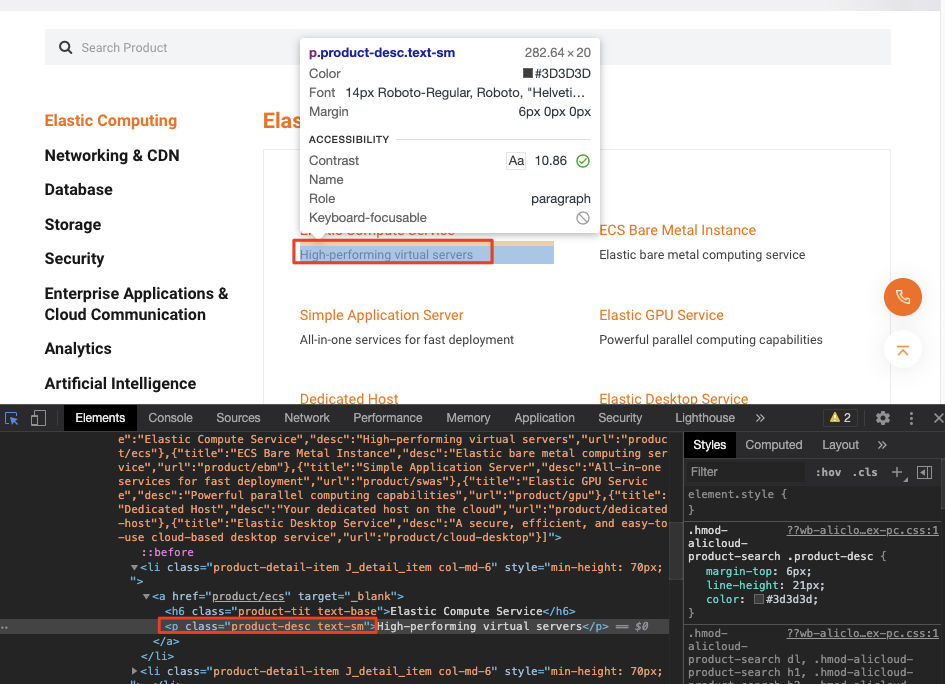Open the Network tab

click(x=307, y=418)
